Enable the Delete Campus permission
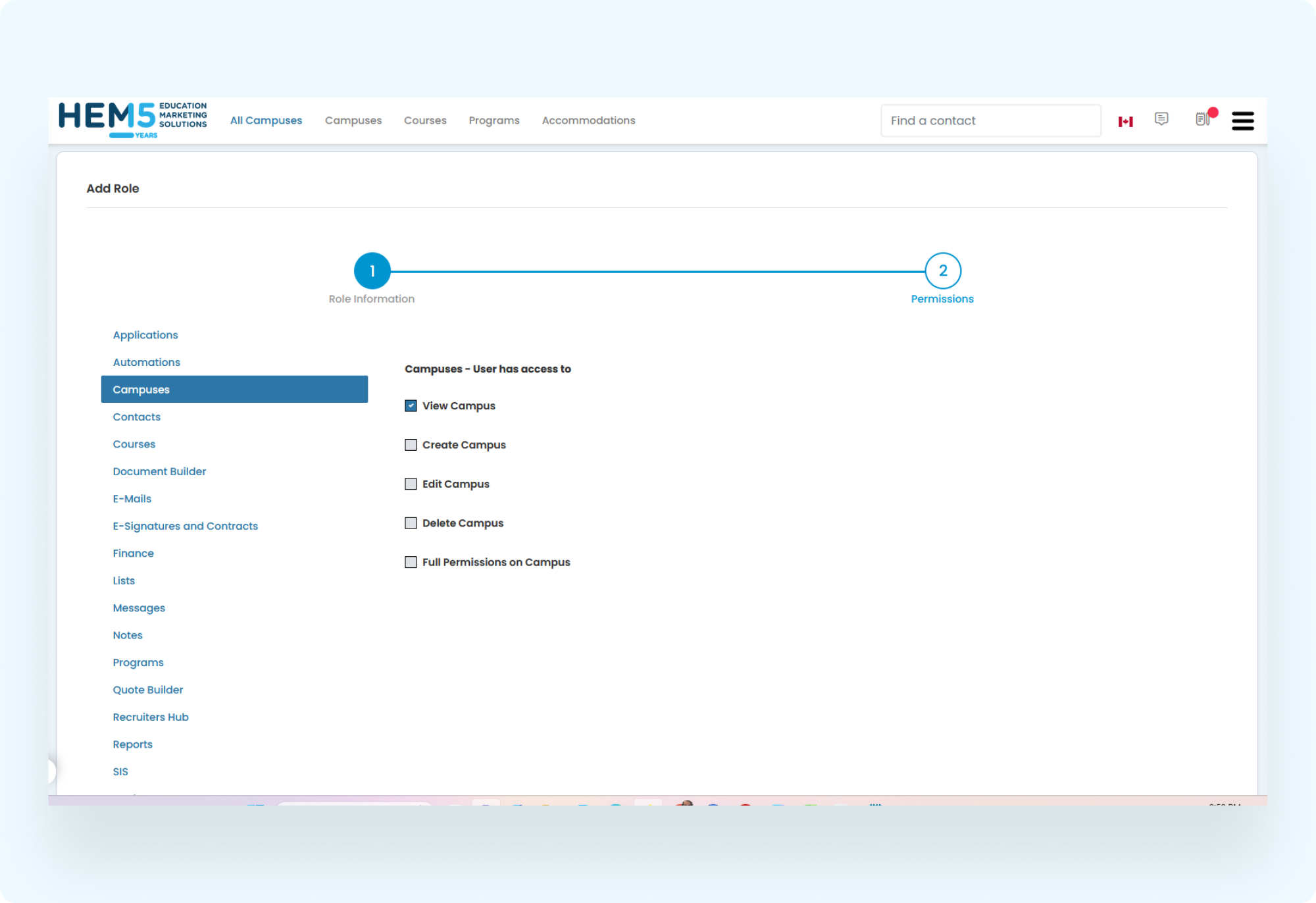Screen dimensions: 1316x903 click(x=410, y=523)
